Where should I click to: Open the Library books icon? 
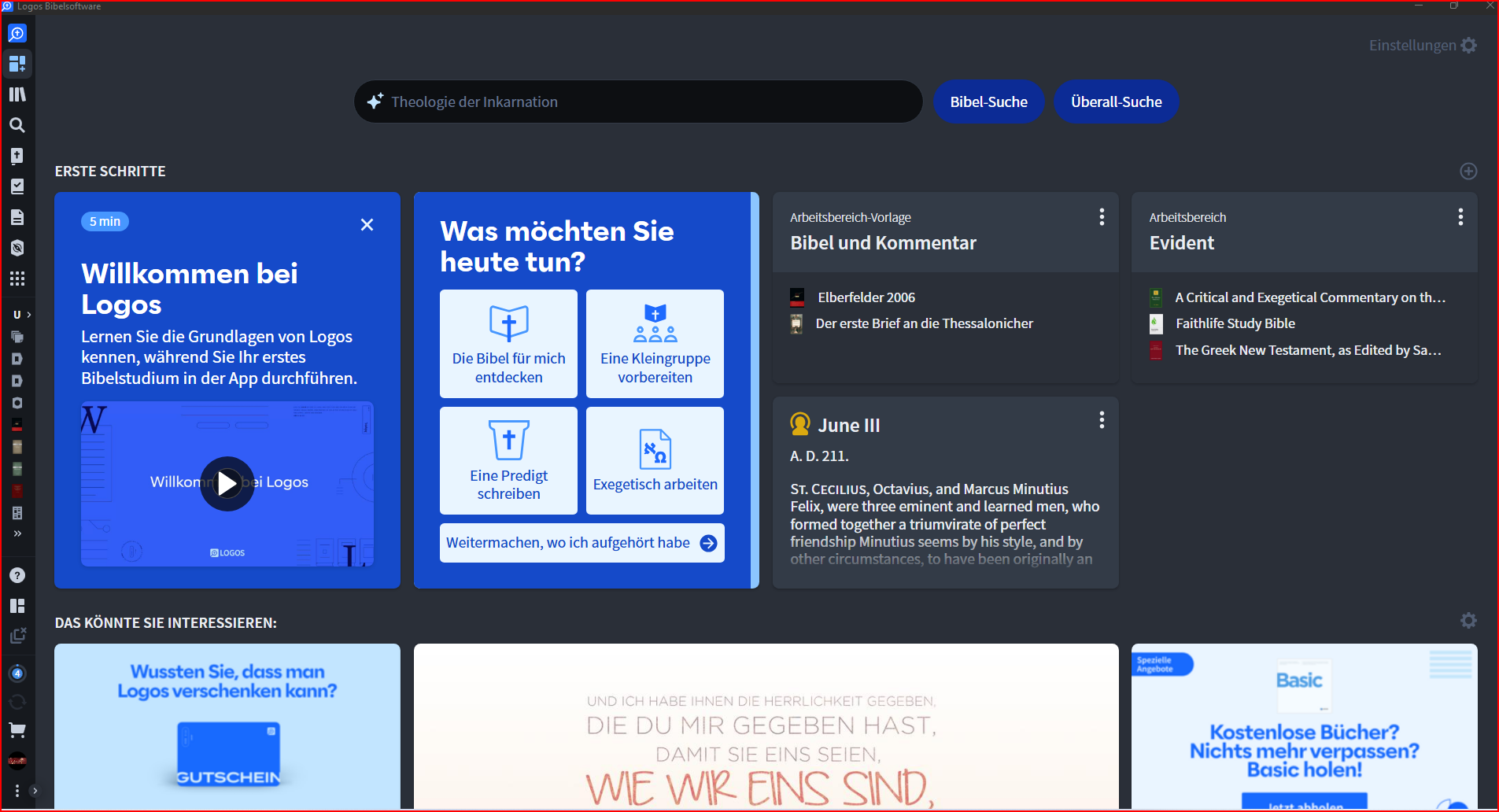tap(17, 94)
